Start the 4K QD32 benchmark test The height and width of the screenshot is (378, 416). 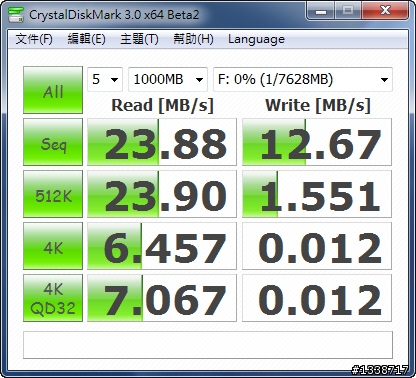tap(53, 298)
